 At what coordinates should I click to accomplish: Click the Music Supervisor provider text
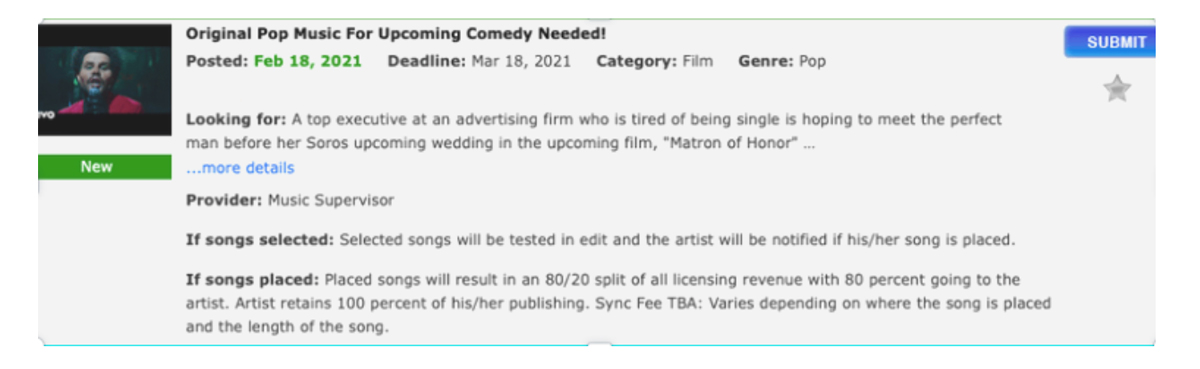(x=331, y=200)
